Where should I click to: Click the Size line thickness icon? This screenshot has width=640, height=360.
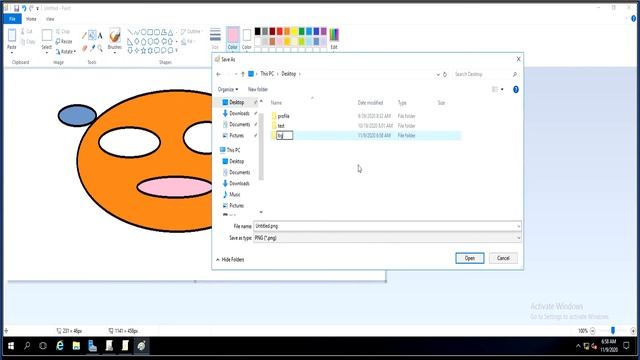215,35
